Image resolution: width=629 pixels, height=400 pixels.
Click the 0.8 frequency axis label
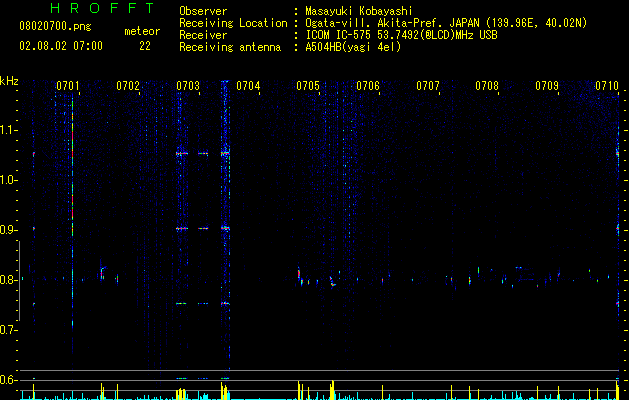8,280
